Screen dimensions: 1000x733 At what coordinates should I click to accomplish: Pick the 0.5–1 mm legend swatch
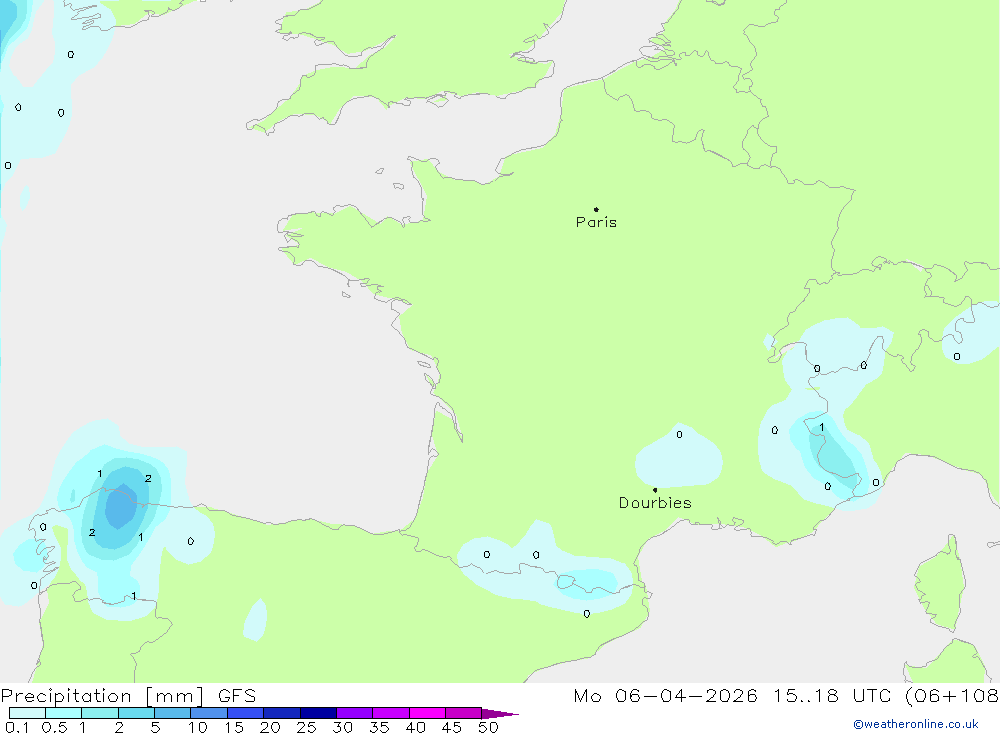63,713
